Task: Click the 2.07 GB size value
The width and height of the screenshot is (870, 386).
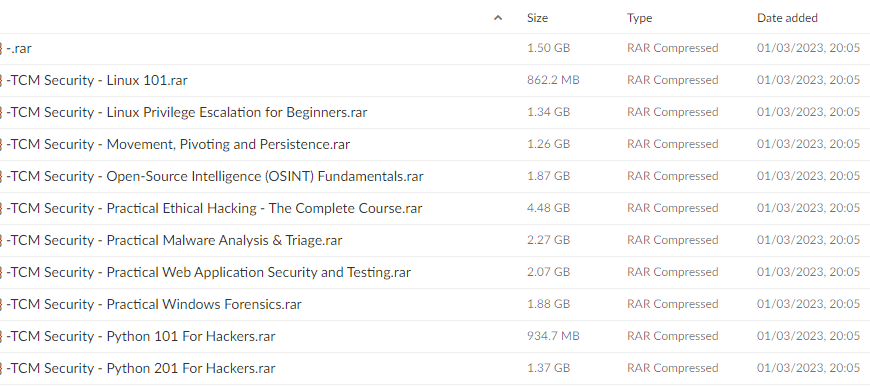Action: (x=548, y=272)
